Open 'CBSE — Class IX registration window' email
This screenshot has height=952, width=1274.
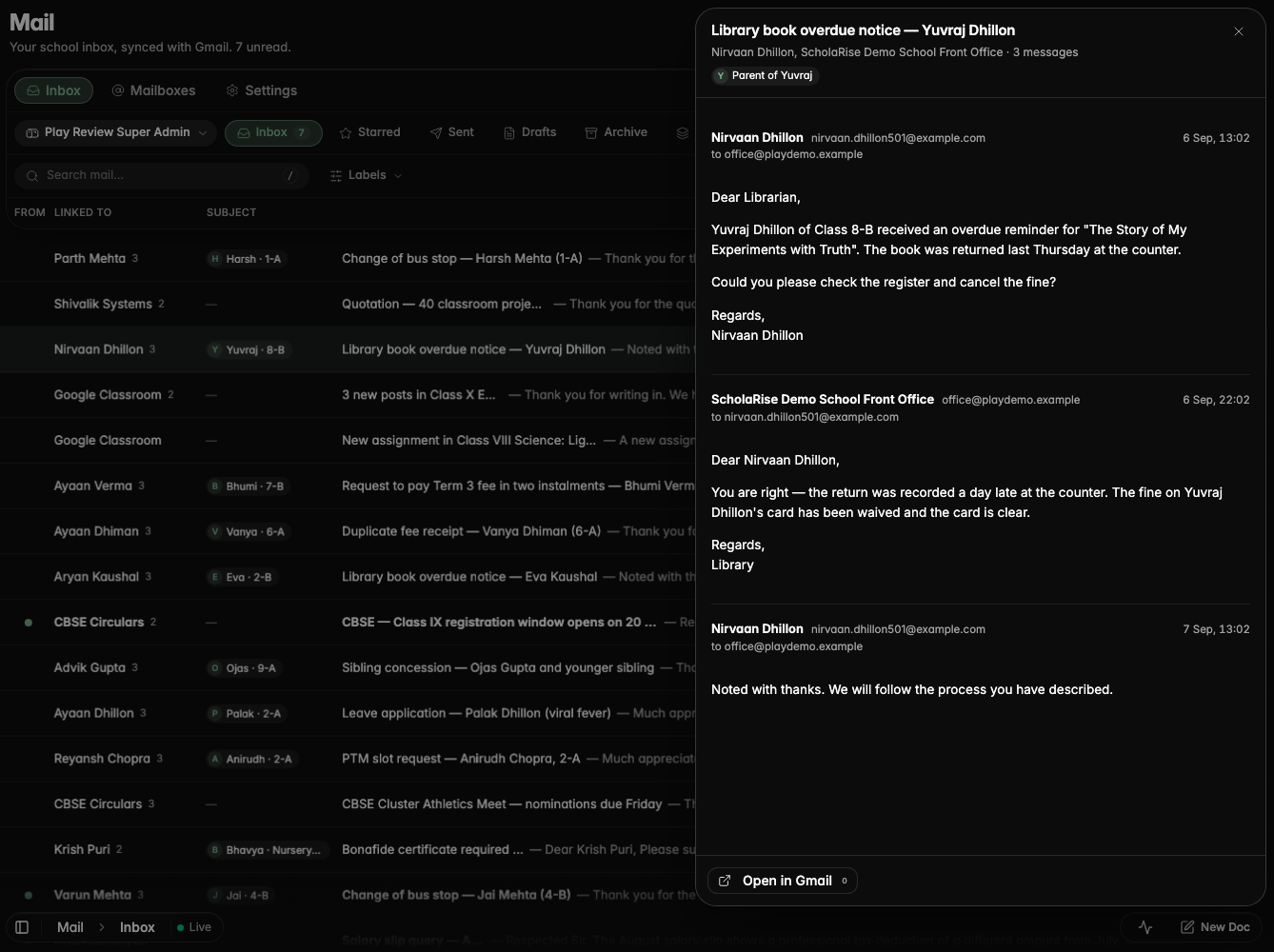(x=348, y=622)
